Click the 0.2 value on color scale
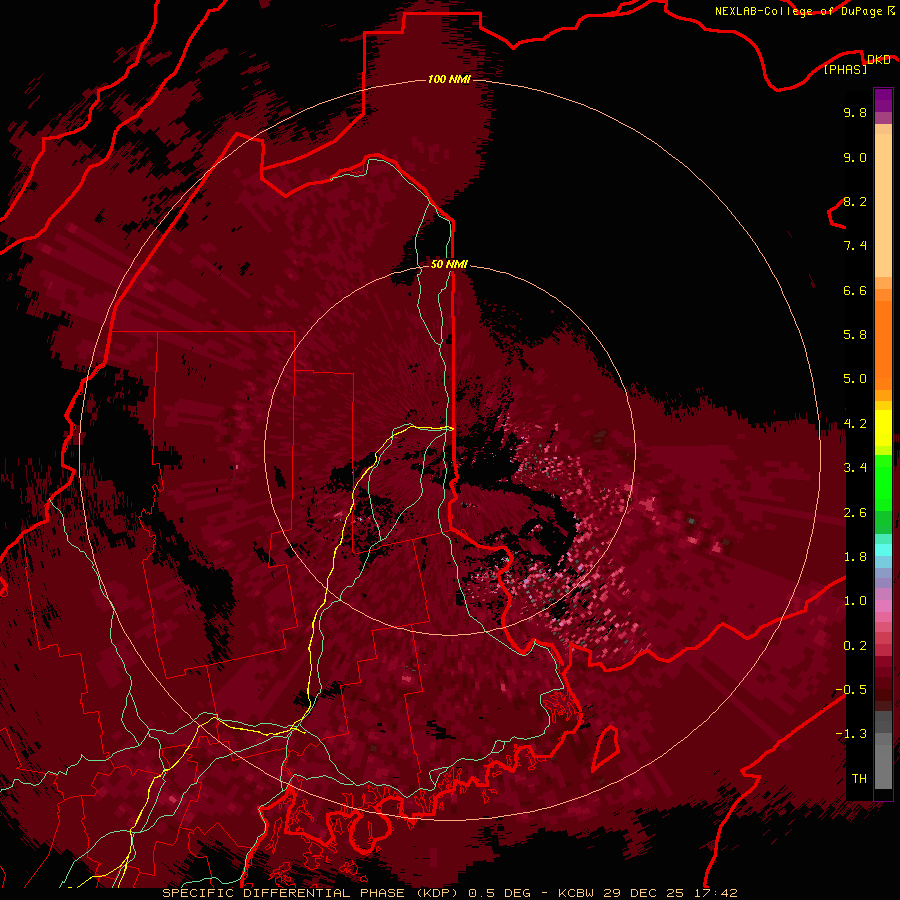Image resolution: width=900 pixels, height=900 pixels. (855, 646)
